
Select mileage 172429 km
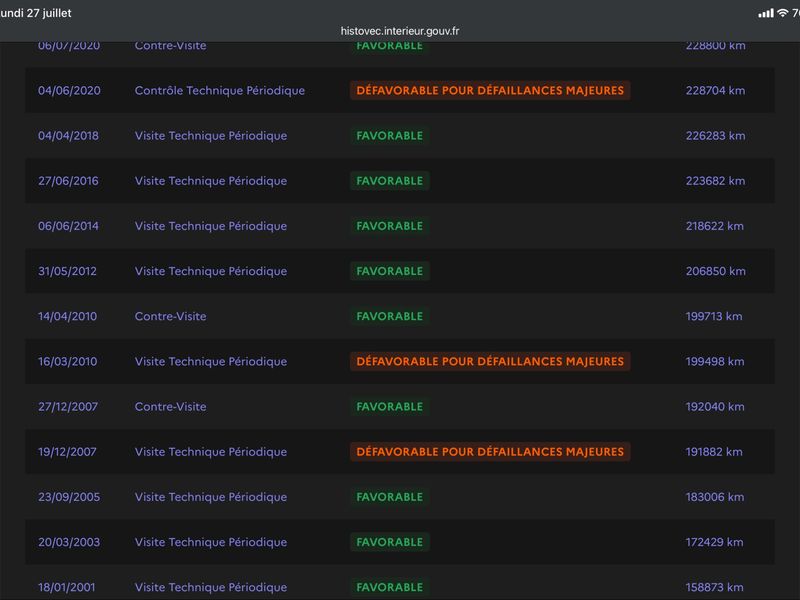point(714,542)
